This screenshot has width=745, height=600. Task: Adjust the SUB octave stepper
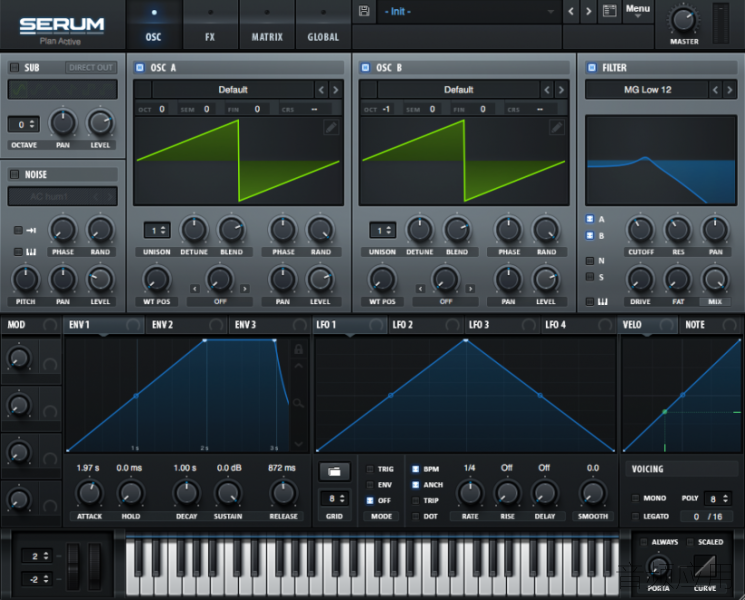click(x=24, y=124)
